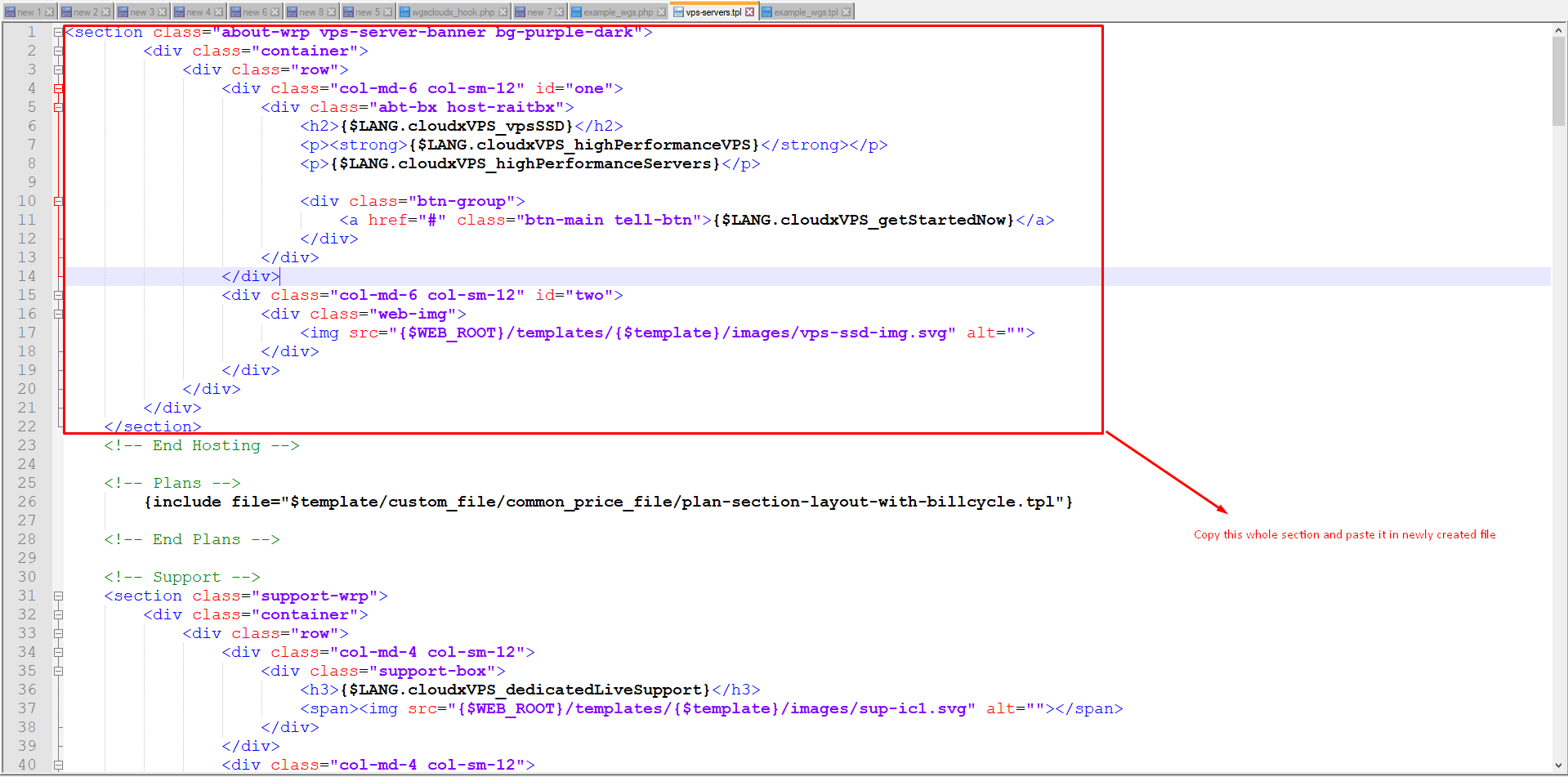
Task: Fold the support-box div on line 35
Action: pos(58,671)
